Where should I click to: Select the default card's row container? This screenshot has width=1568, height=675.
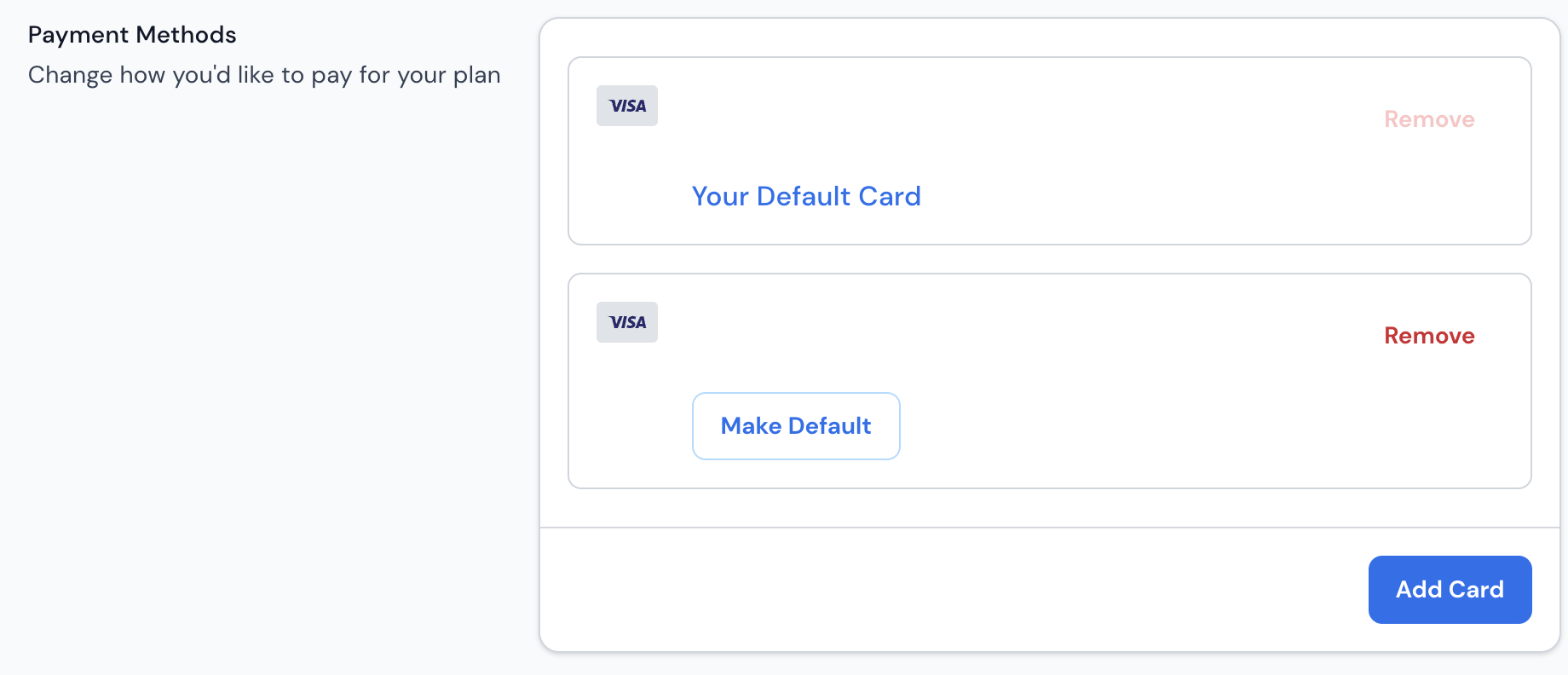coord(1050,151)
